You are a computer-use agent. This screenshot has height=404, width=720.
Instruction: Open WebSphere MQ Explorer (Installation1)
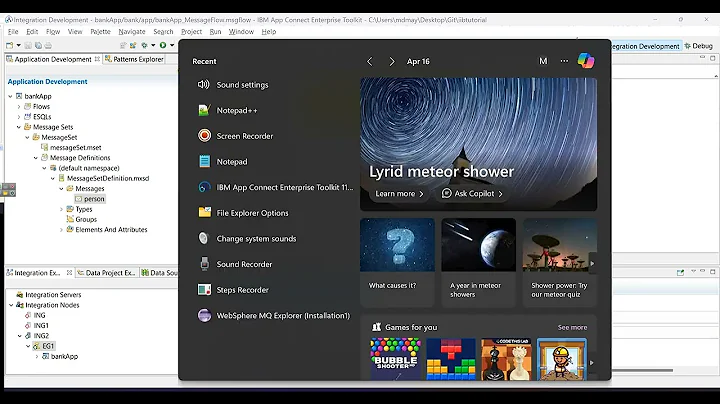coord(274,315)
